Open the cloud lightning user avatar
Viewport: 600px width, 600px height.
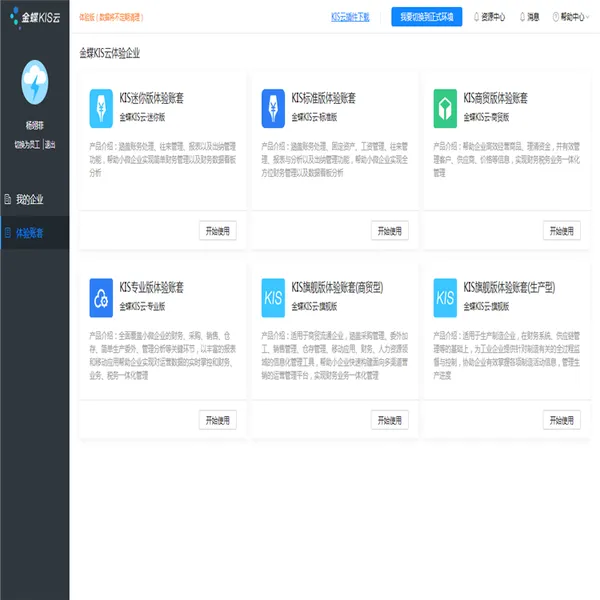(x=35, y=82)
